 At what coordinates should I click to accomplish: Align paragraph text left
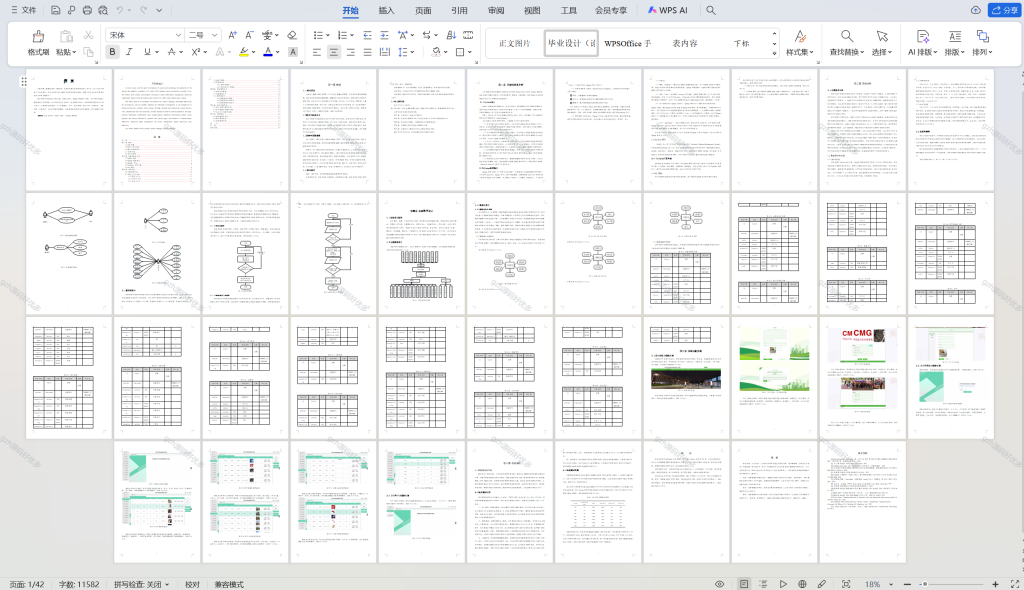(317, 52)
